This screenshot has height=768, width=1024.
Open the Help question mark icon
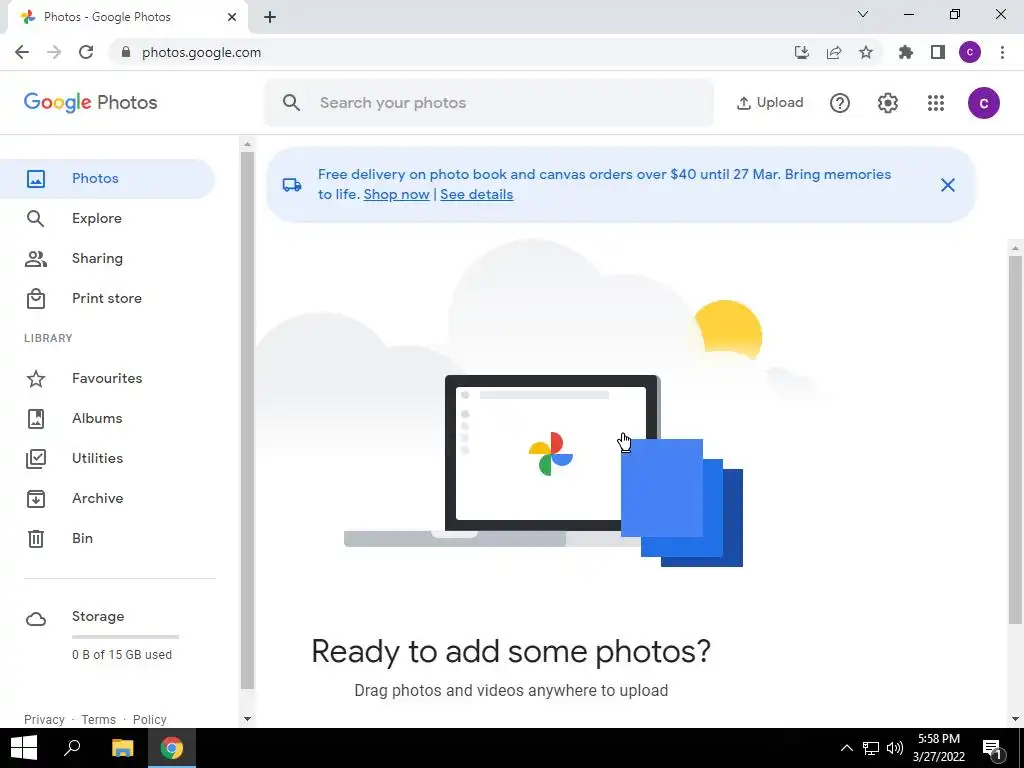pyautogui.click(x=840, y=103)
